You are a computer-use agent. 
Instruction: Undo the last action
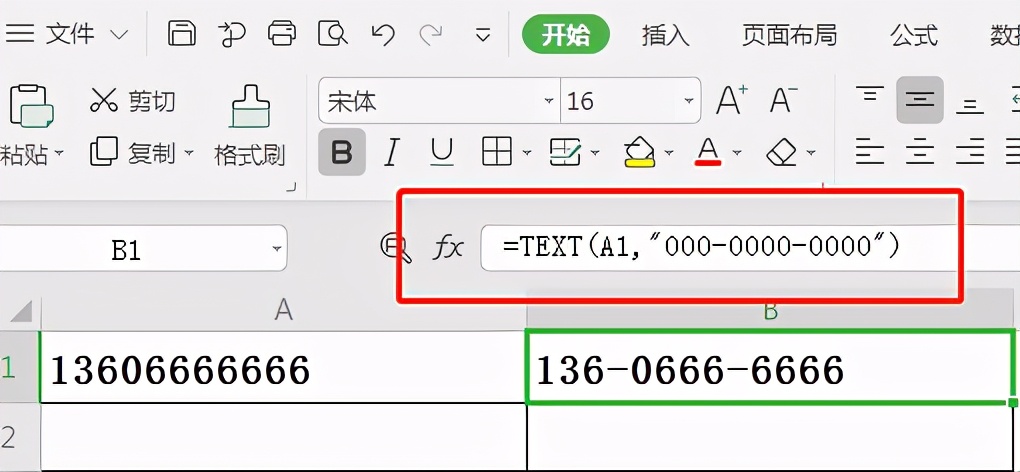[x=382, y=34]
